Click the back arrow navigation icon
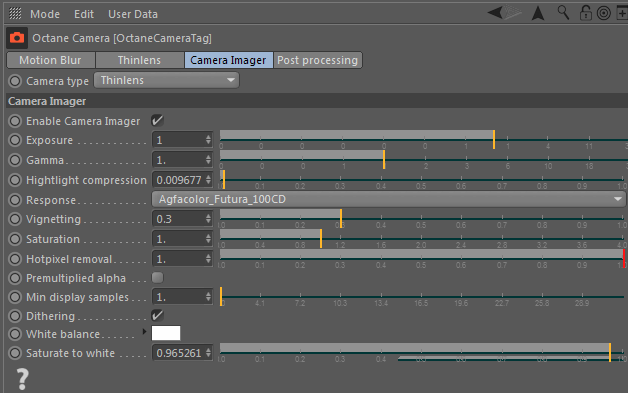Screen dimensions: 628x393 click(x=495, y=13)
